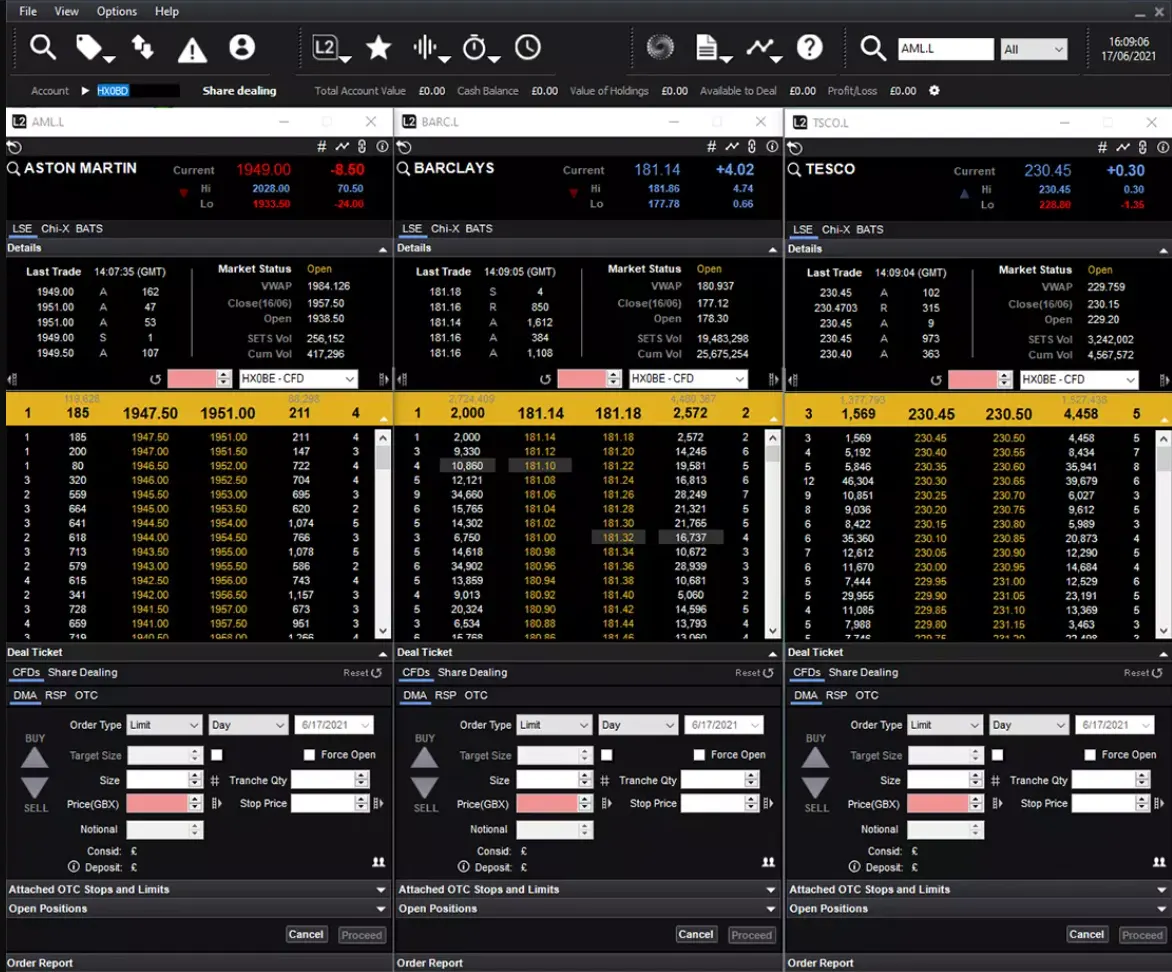The image size is (1172, 972).
Task: Open the View menu
Action: (66, 11)
